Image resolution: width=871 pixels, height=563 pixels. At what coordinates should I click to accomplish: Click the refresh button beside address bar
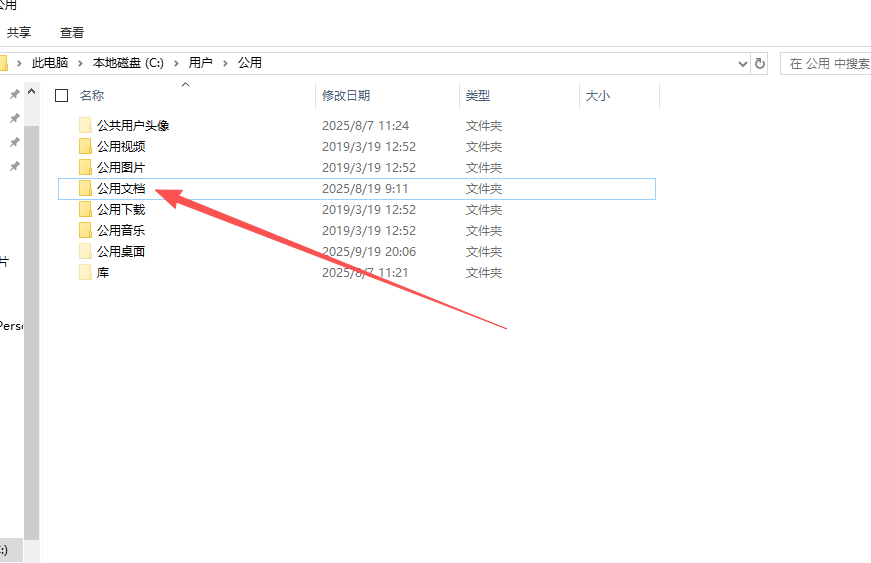[x=760, y=63]
